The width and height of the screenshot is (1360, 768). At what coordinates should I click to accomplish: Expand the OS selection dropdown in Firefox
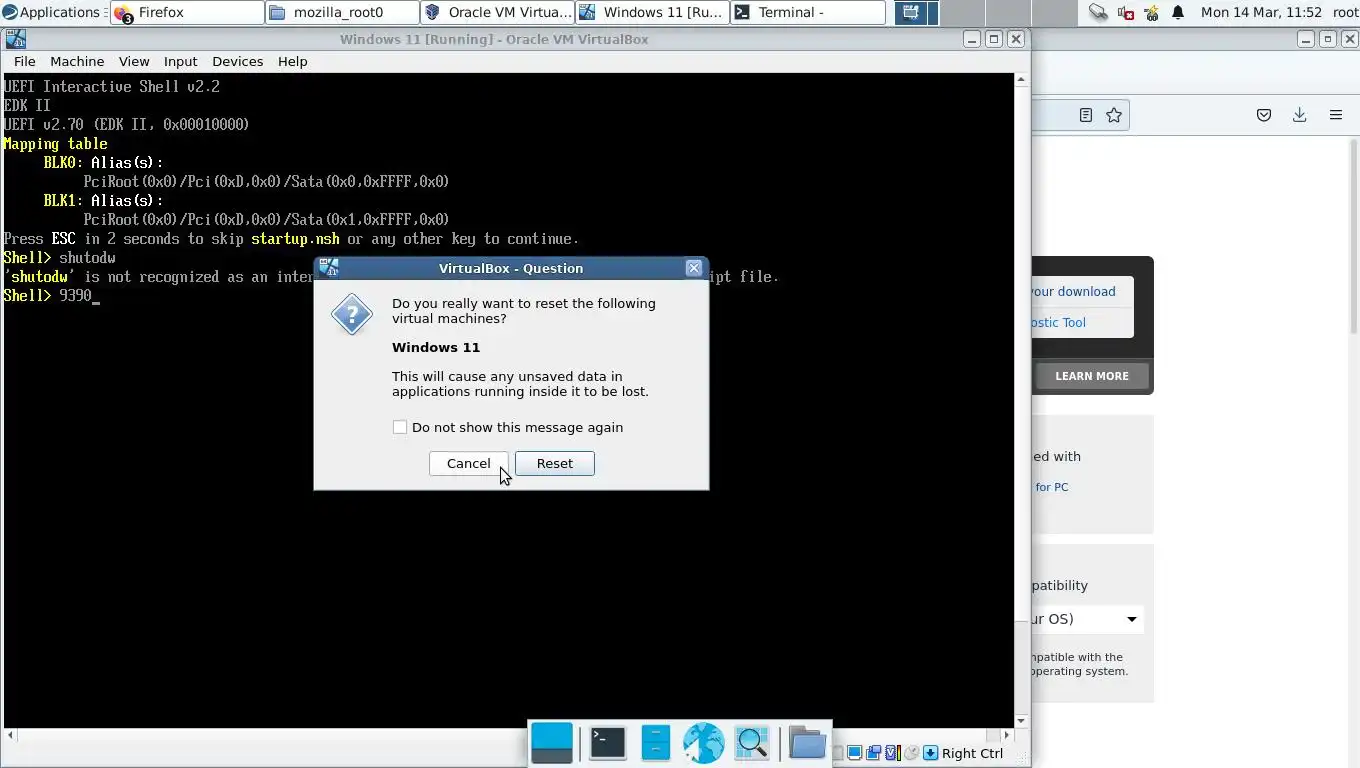click(1086, 619)
